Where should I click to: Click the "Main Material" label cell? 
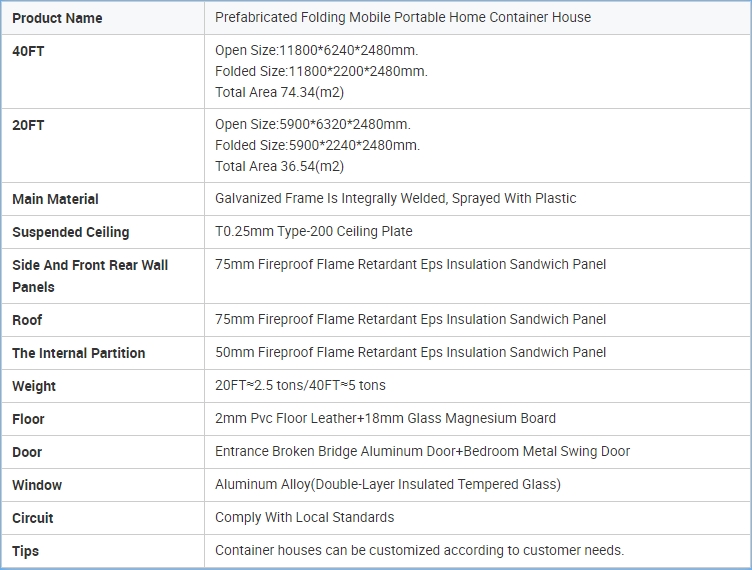tap(55, 199)
